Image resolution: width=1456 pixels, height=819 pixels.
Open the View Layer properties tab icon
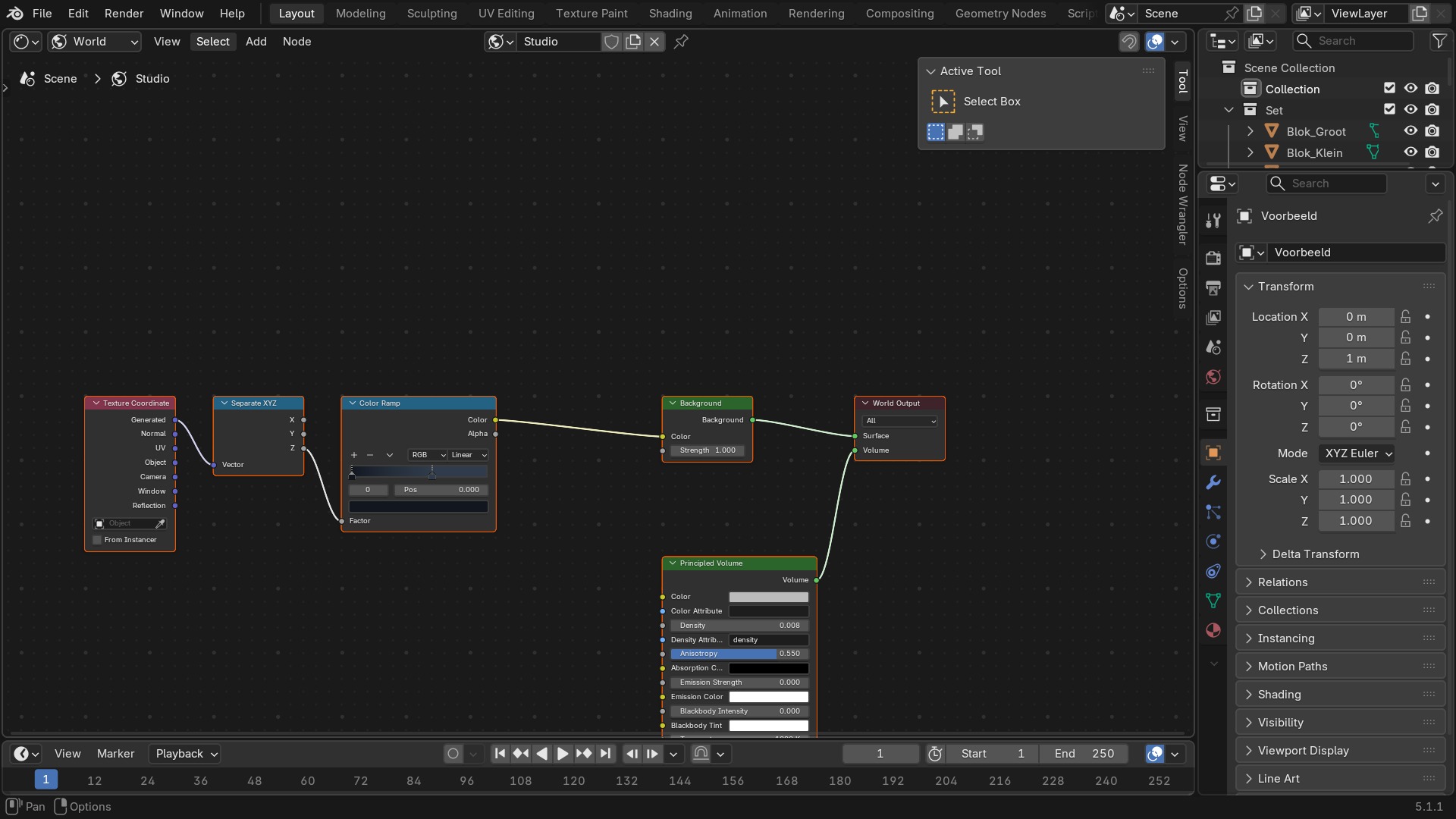tap(1213, 317)
